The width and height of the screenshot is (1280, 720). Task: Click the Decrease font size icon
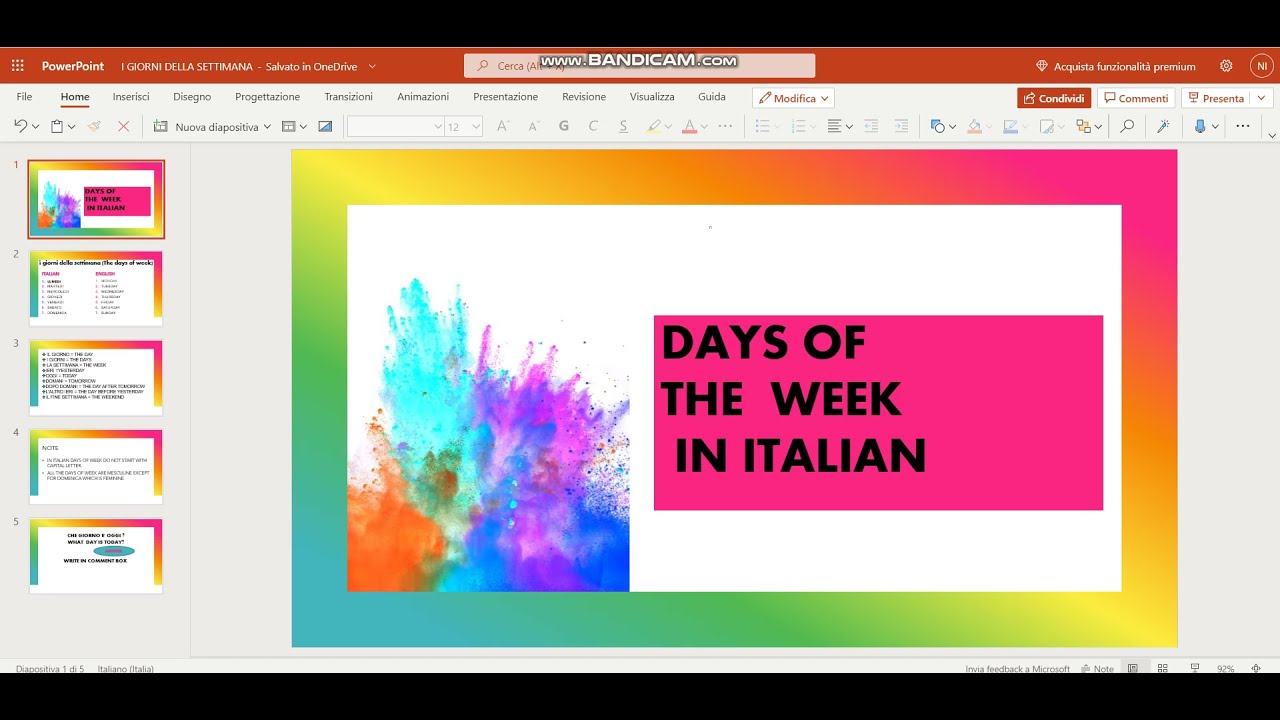click(x=533, y=126)
